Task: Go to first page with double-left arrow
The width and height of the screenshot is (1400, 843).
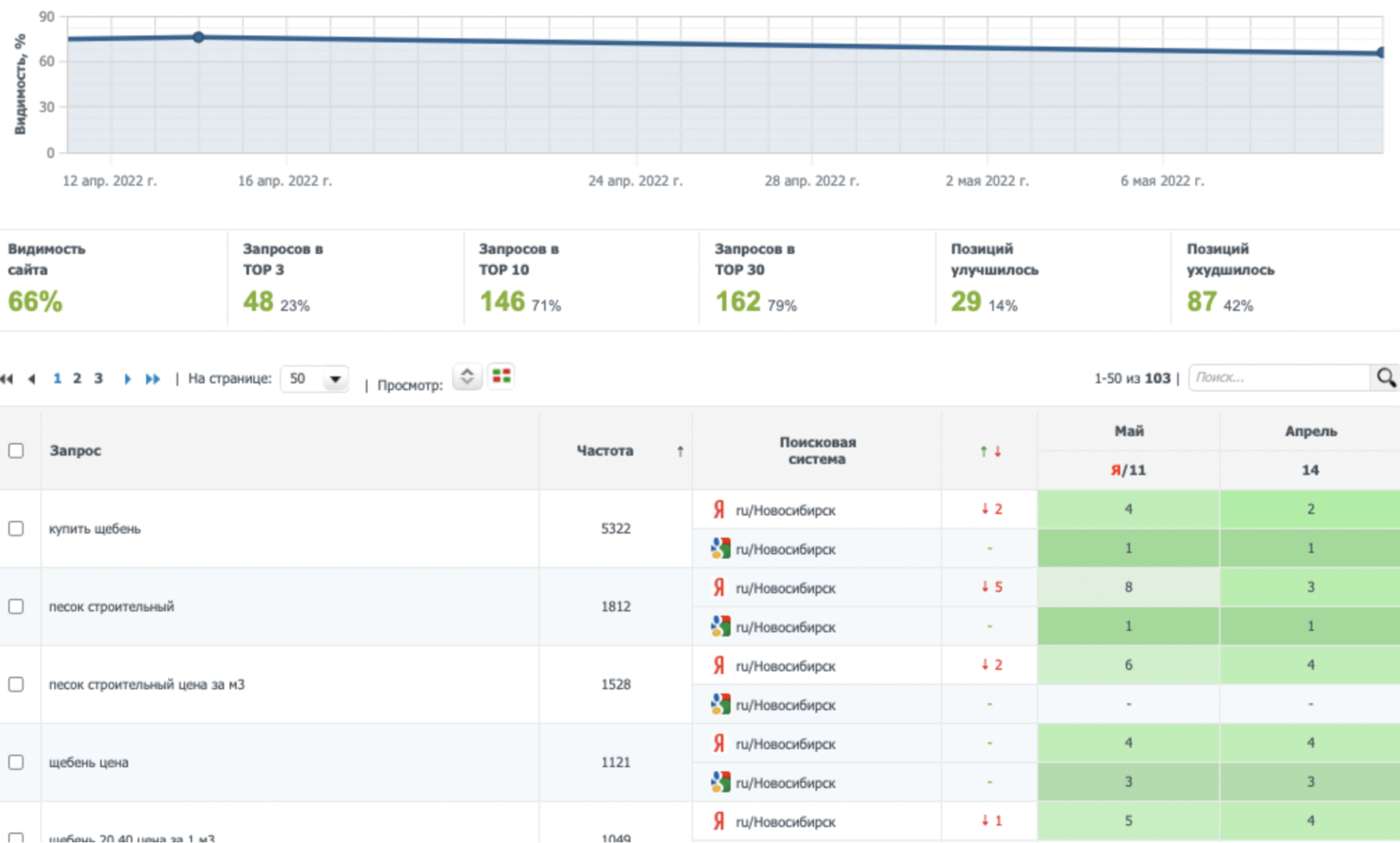Action: (x=7, y=379)
